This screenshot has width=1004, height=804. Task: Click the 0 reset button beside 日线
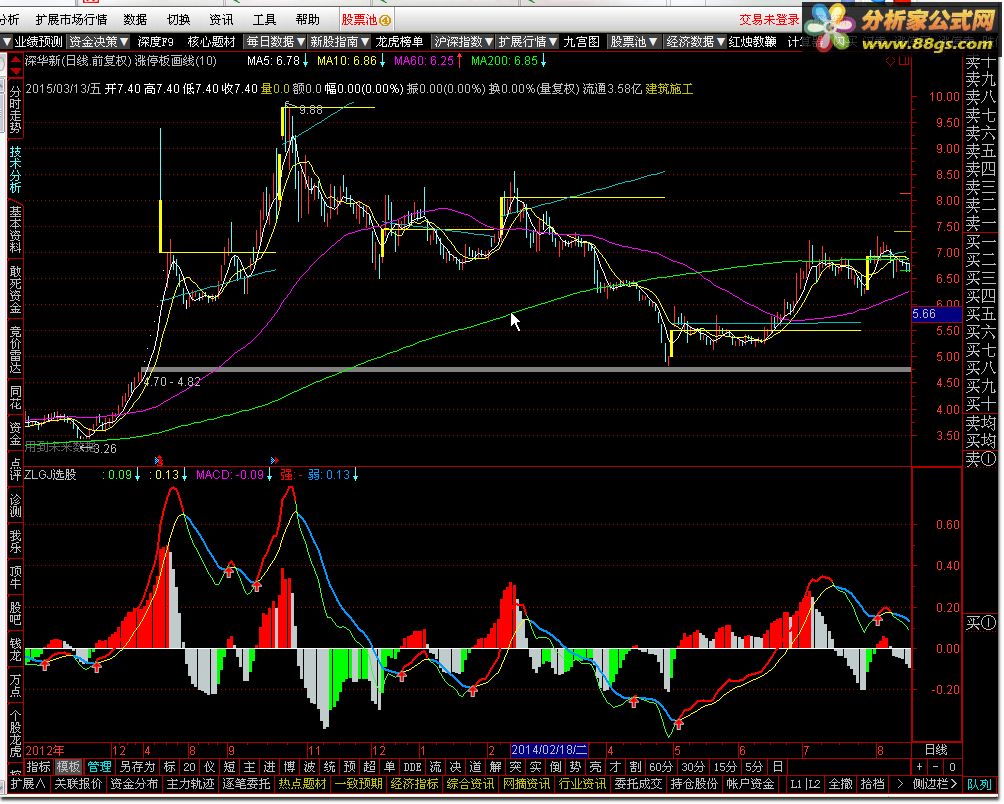952,767
